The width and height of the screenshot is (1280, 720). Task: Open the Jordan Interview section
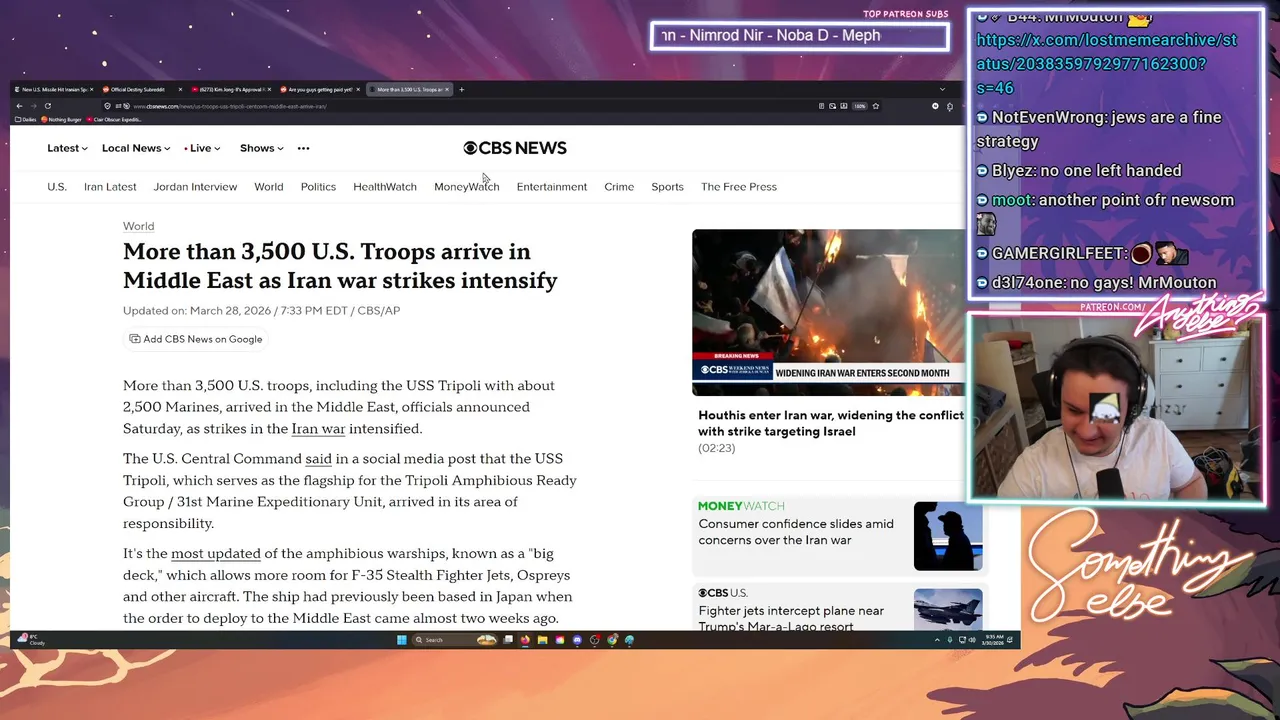coord(195,187)
